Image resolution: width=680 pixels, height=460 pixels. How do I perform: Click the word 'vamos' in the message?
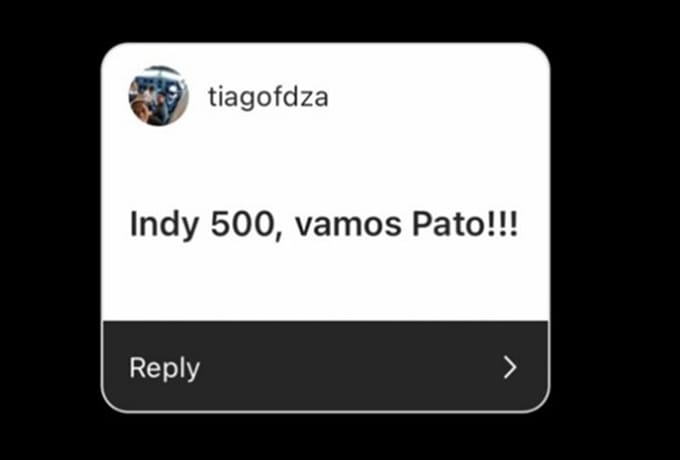pos(348,225)
